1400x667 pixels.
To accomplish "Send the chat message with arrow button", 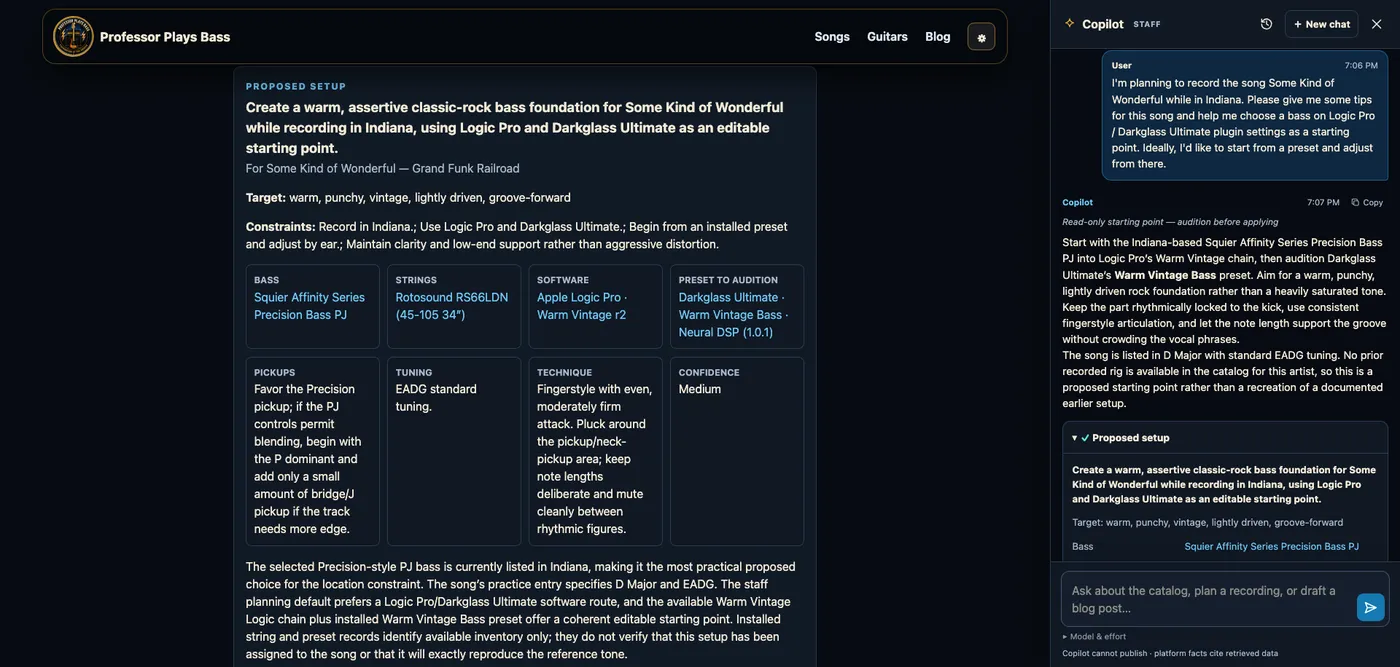I will (1370, 607).
